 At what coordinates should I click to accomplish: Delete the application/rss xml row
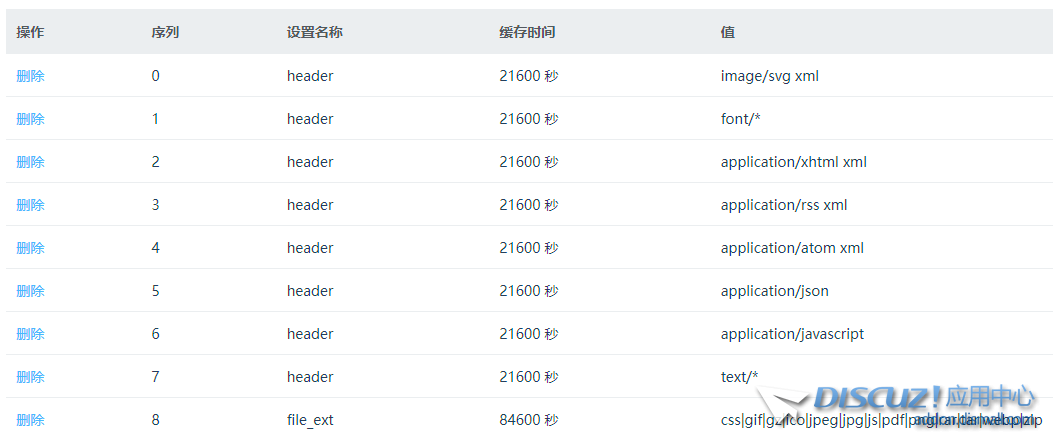pyautogui.click(x=30, y=205)
